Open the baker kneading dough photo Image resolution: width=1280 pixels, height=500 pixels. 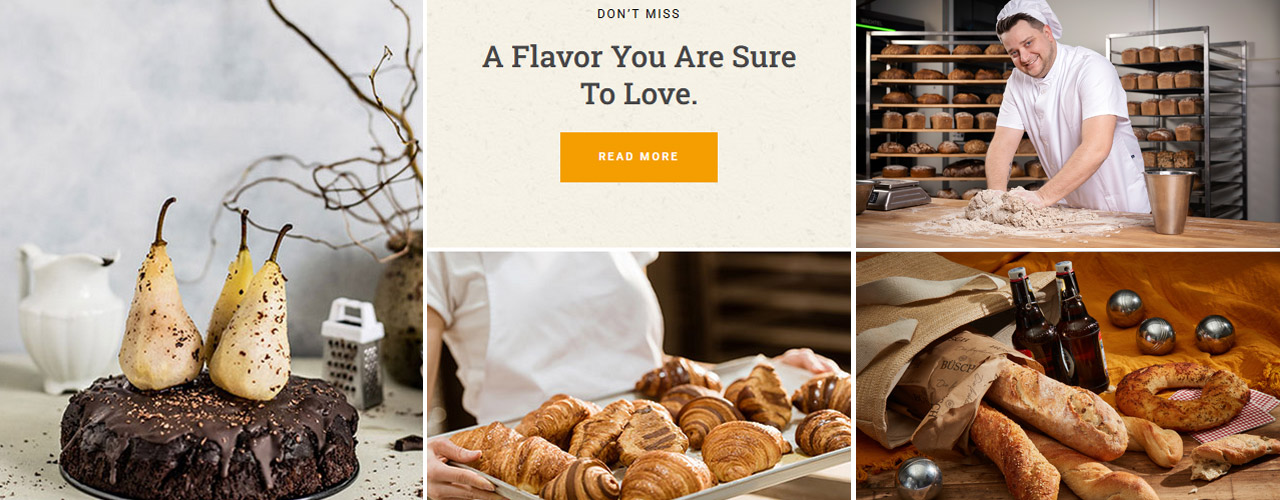click(x=1068, y=124)
